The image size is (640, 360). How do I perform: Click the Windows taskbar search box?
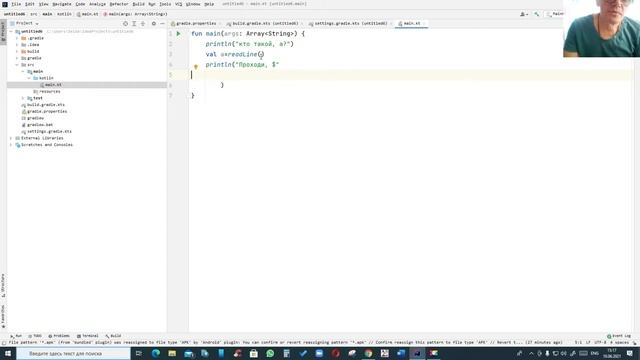(73, 353)
